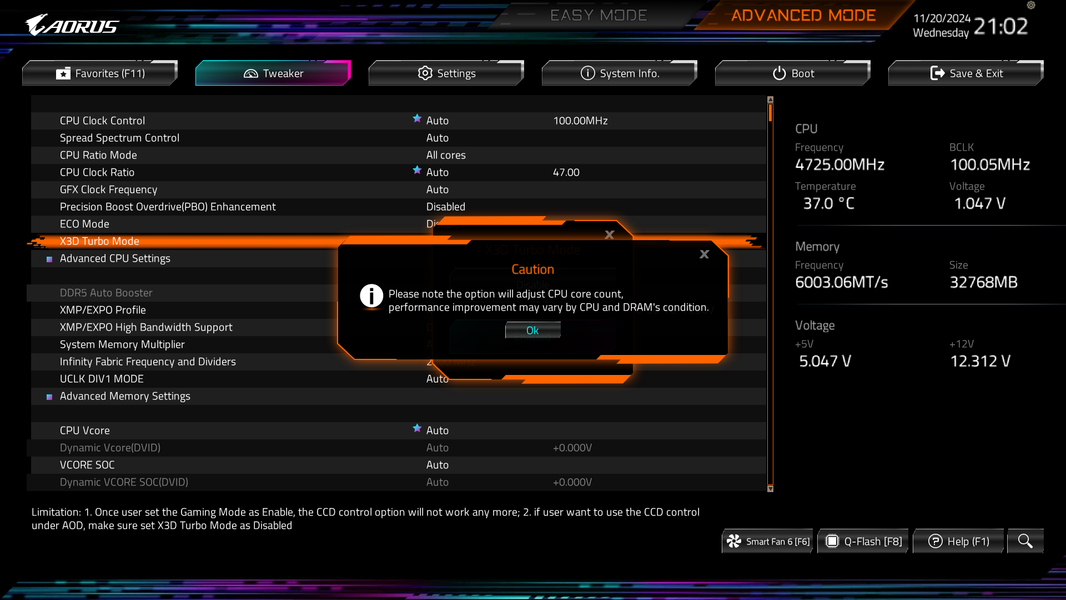The height and width of the screenshot is (600, 1066).
Task: Close the X3D Turbo Mode popup behind the Caution dialog
Action: pyautogui.click(x=609, y=234)
